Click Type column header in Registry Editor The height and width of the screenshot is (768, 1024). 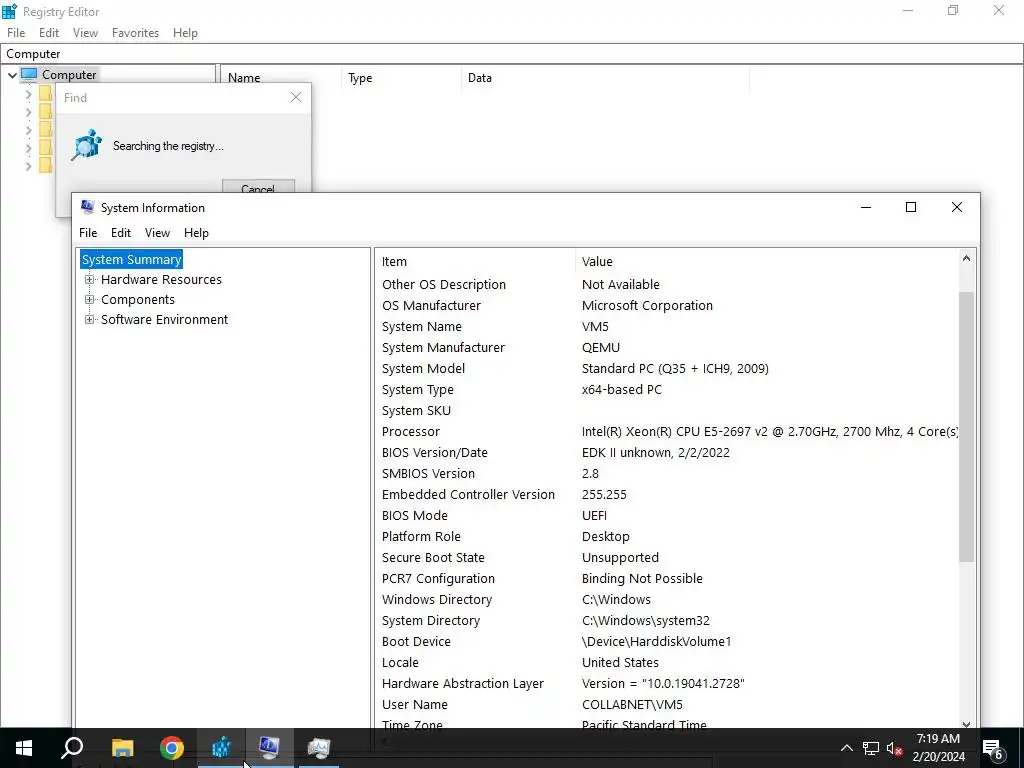tap(401, 78)
